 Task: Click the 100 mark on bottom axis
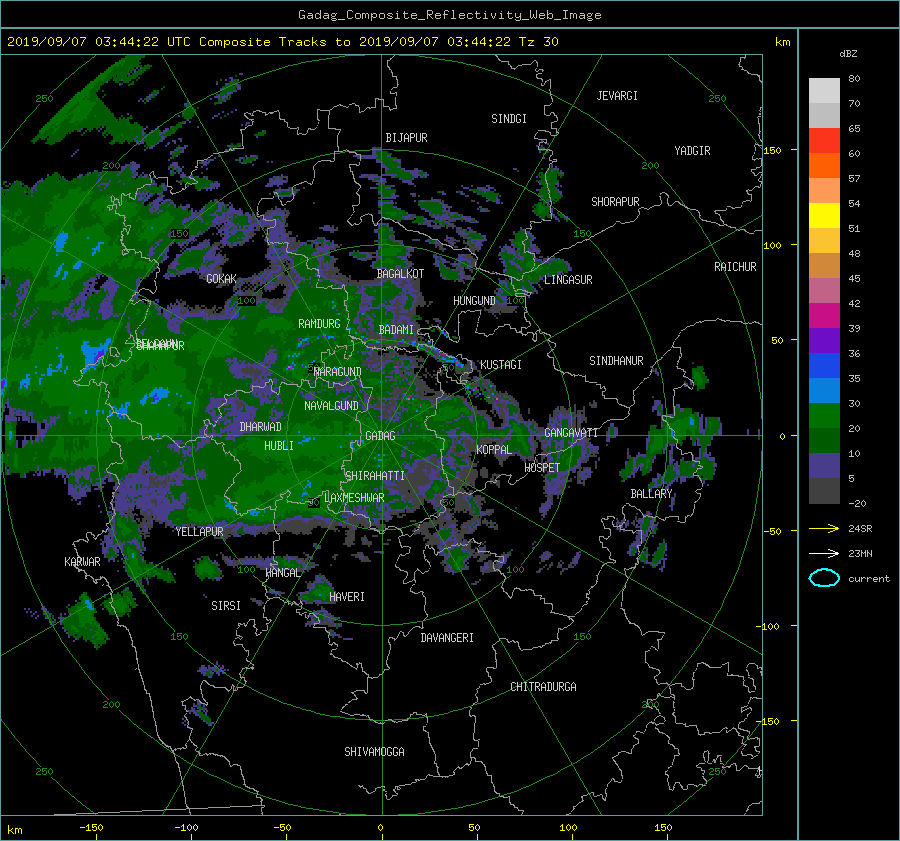point(568,828)
